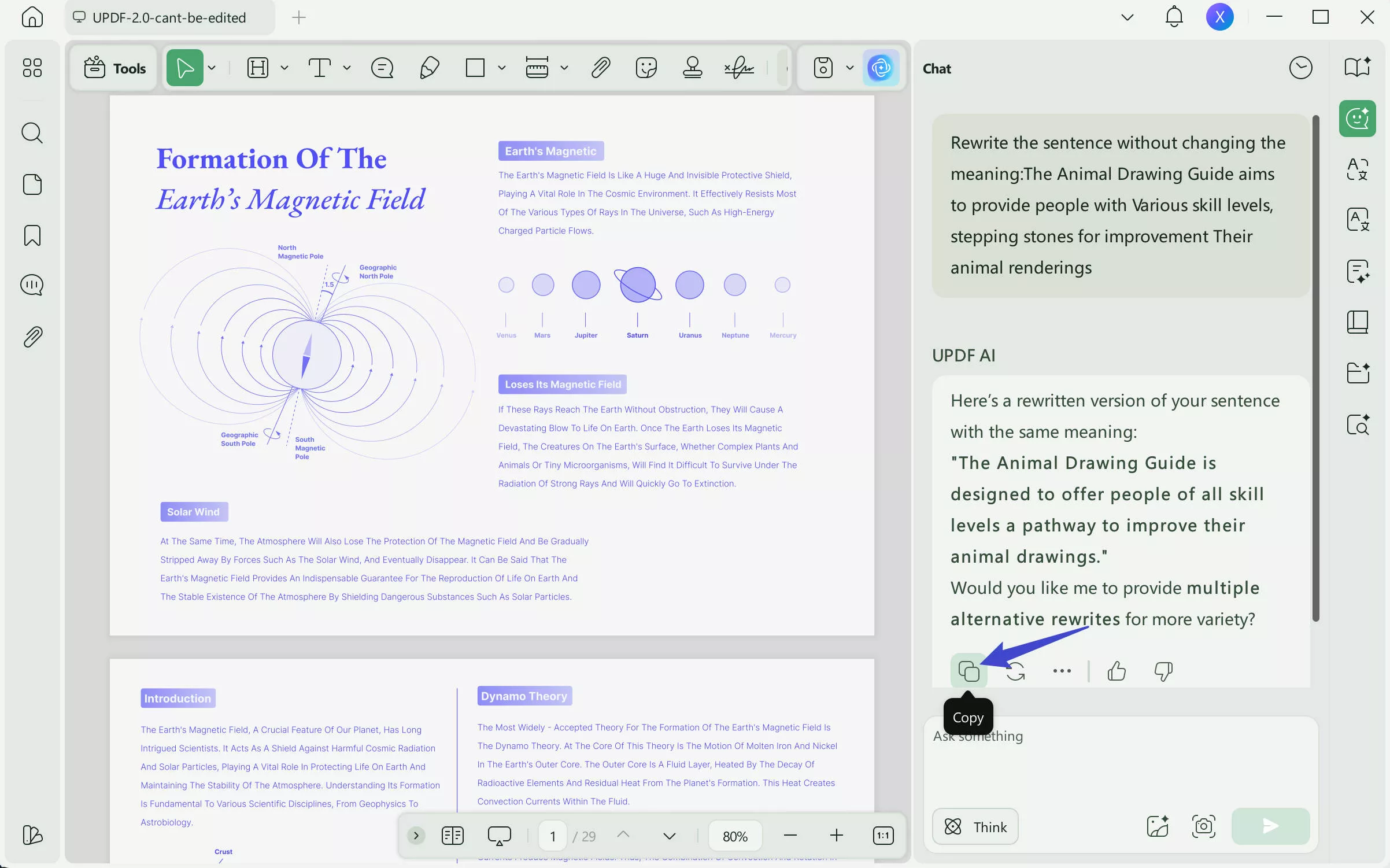The image size is (1390, 868).
Task: Open the bookmarks panel
Action: click(32, 235)
